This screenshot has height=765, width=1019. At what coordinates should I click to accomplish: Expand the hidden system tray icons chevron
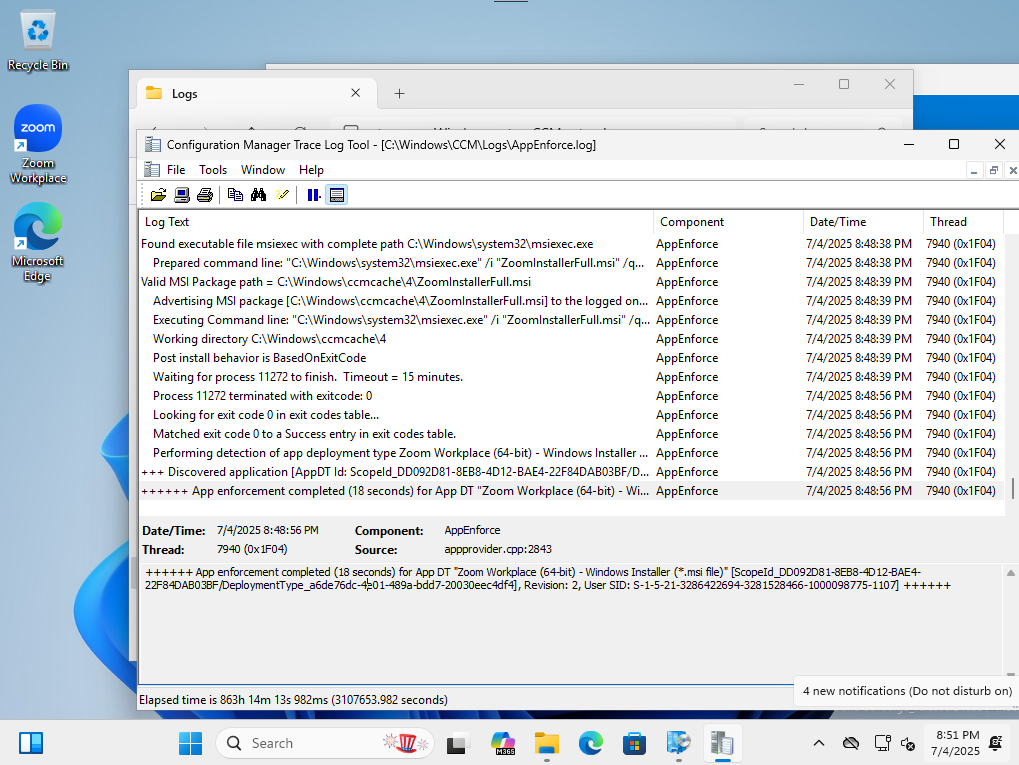click(819, 743)
